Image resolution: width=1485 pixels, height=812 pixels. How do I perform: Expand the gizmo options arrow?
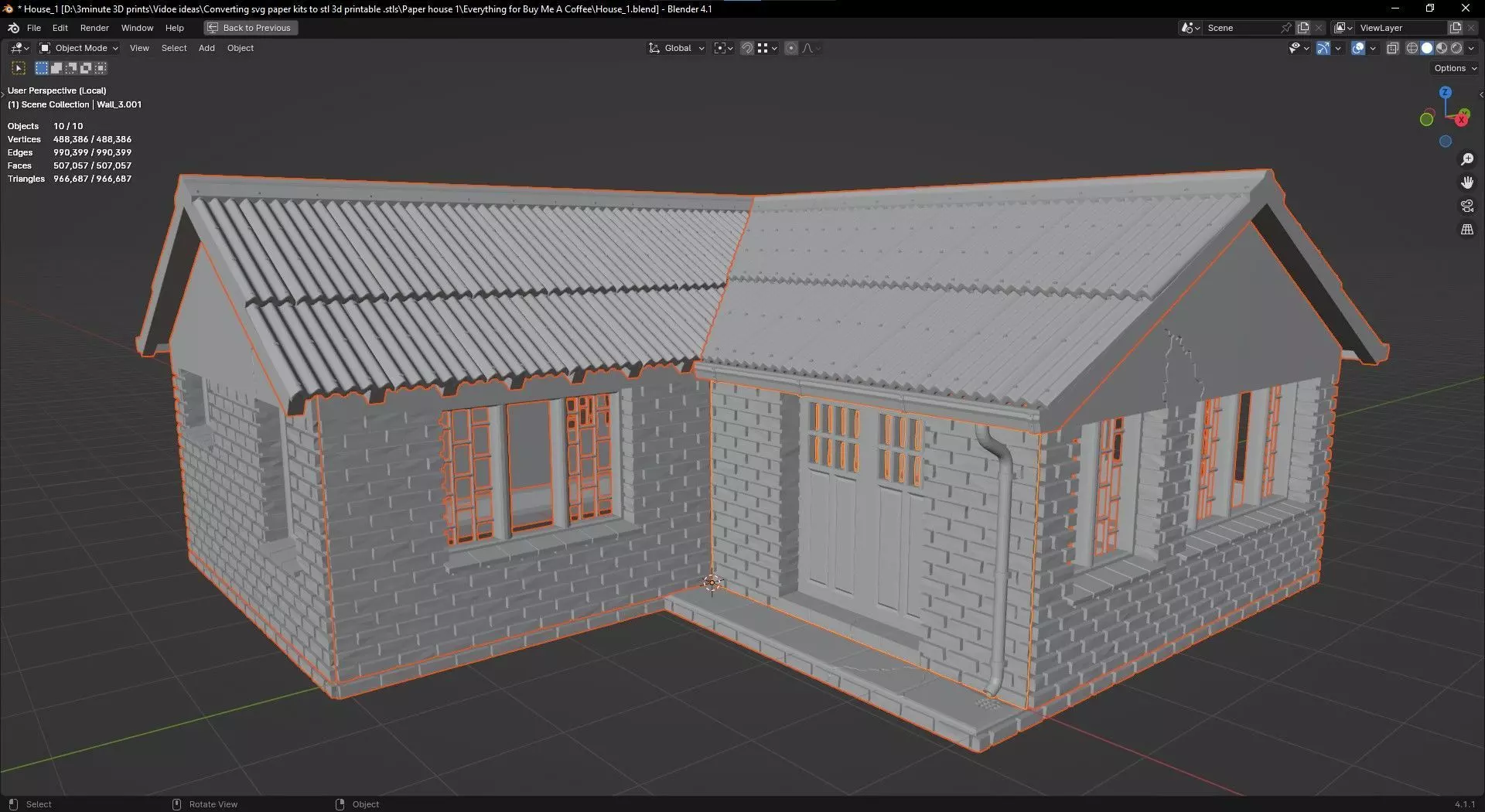(1338, 48)
